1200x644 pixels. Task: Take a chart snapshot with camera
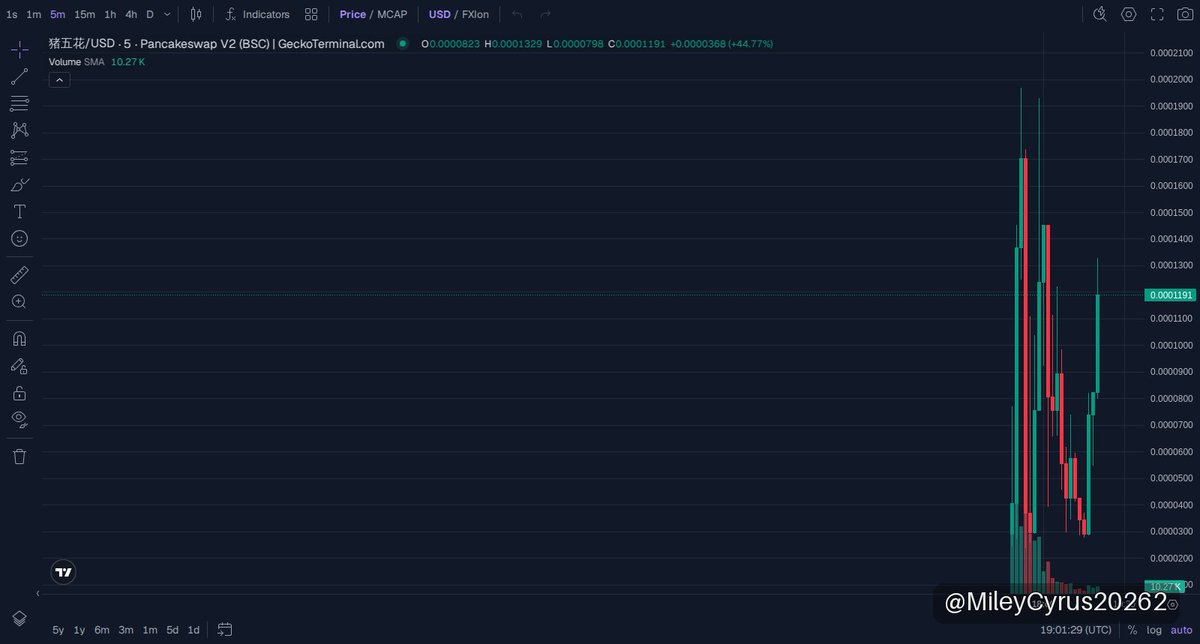[x=1185, y=14]
